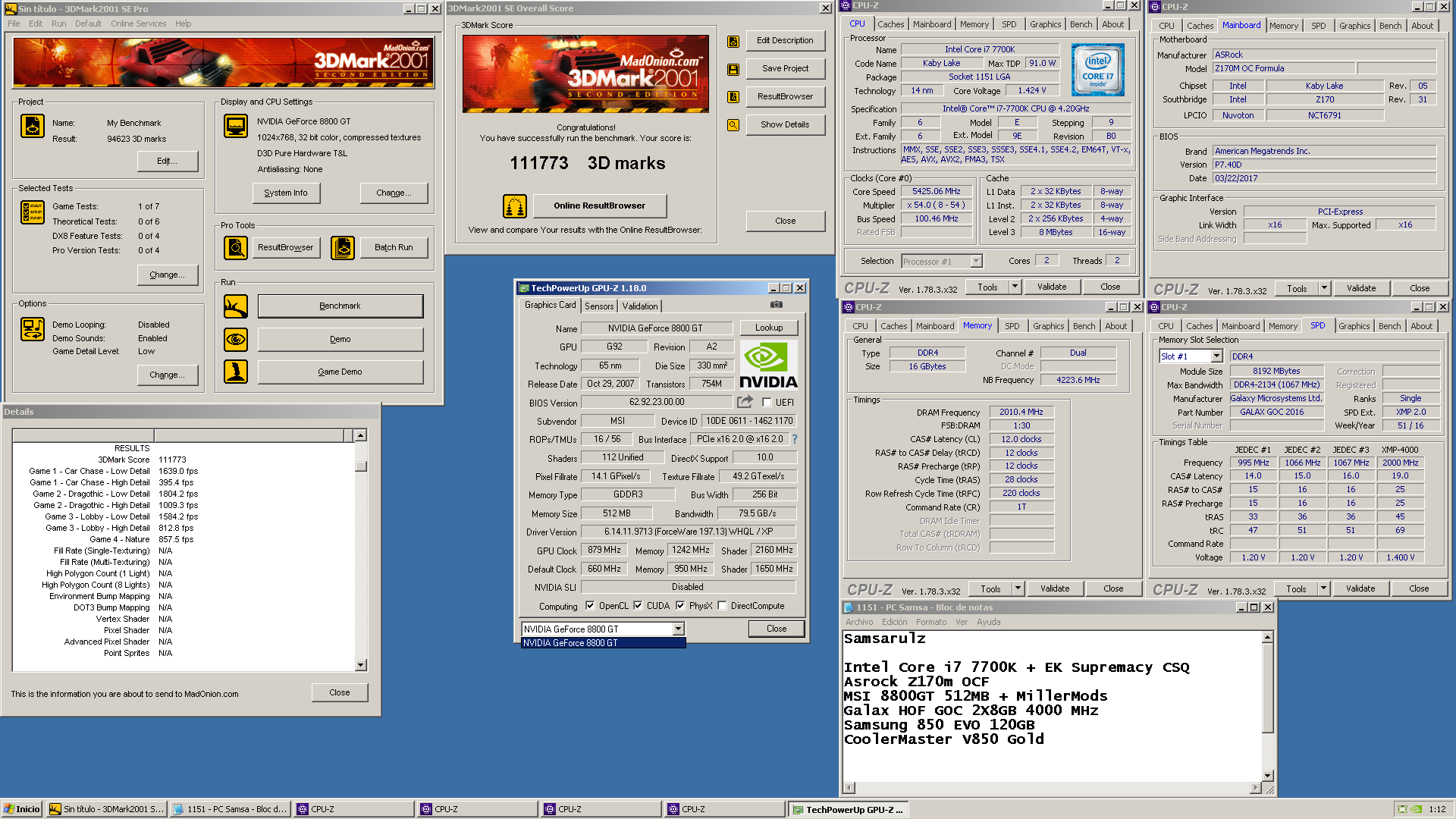Click the Details list scroll down arrow
This screenshot has width=1456, height=819.
tap(361, 665)
